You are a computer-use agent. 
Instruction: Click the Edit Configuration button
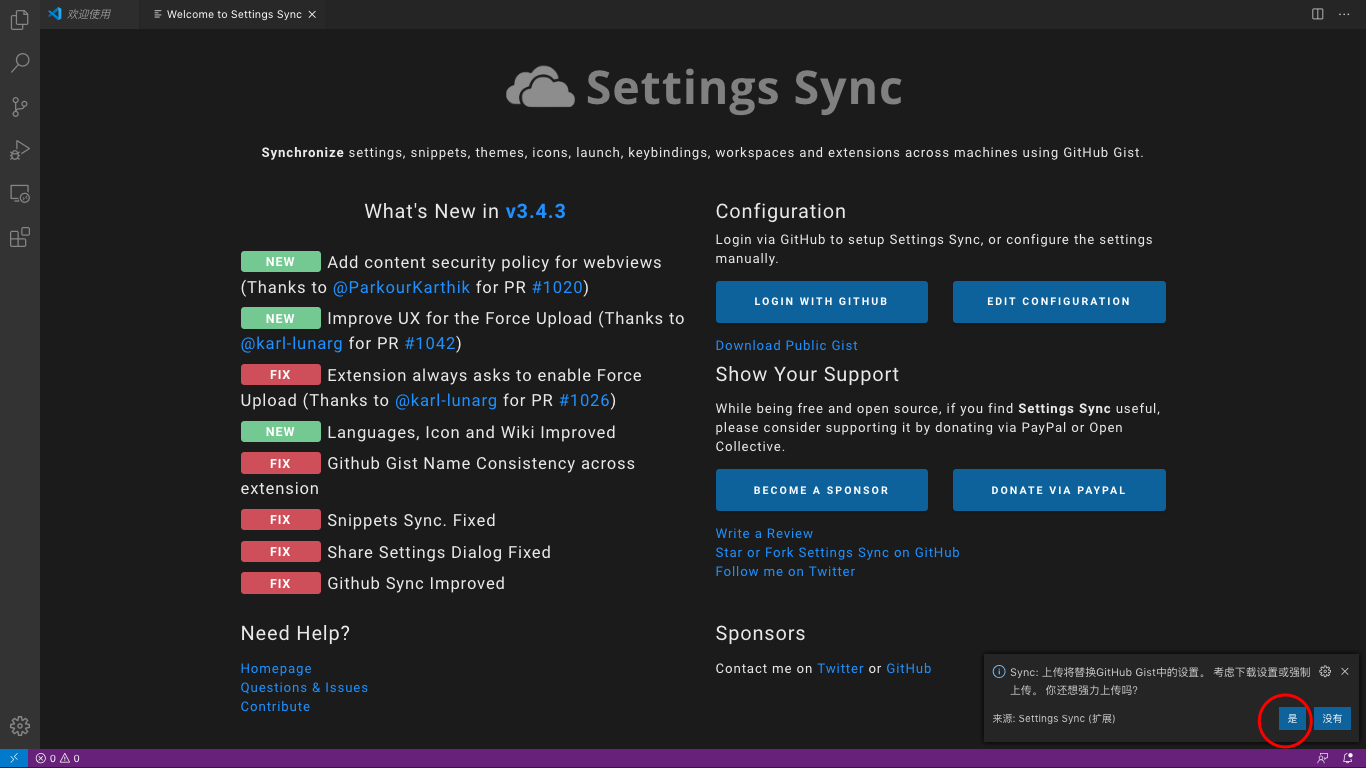[x=1058, y=301]
